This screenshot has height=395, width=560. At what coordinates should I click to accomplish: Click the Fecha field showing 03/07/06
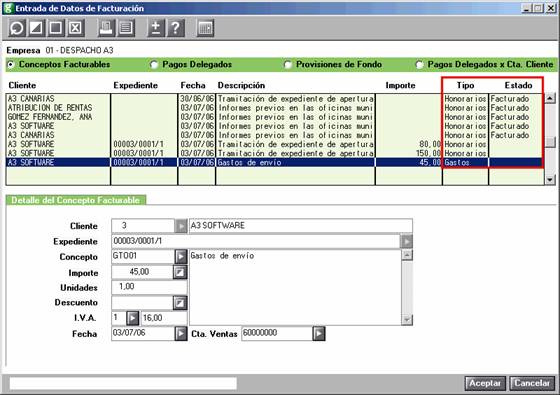(143, 334)
